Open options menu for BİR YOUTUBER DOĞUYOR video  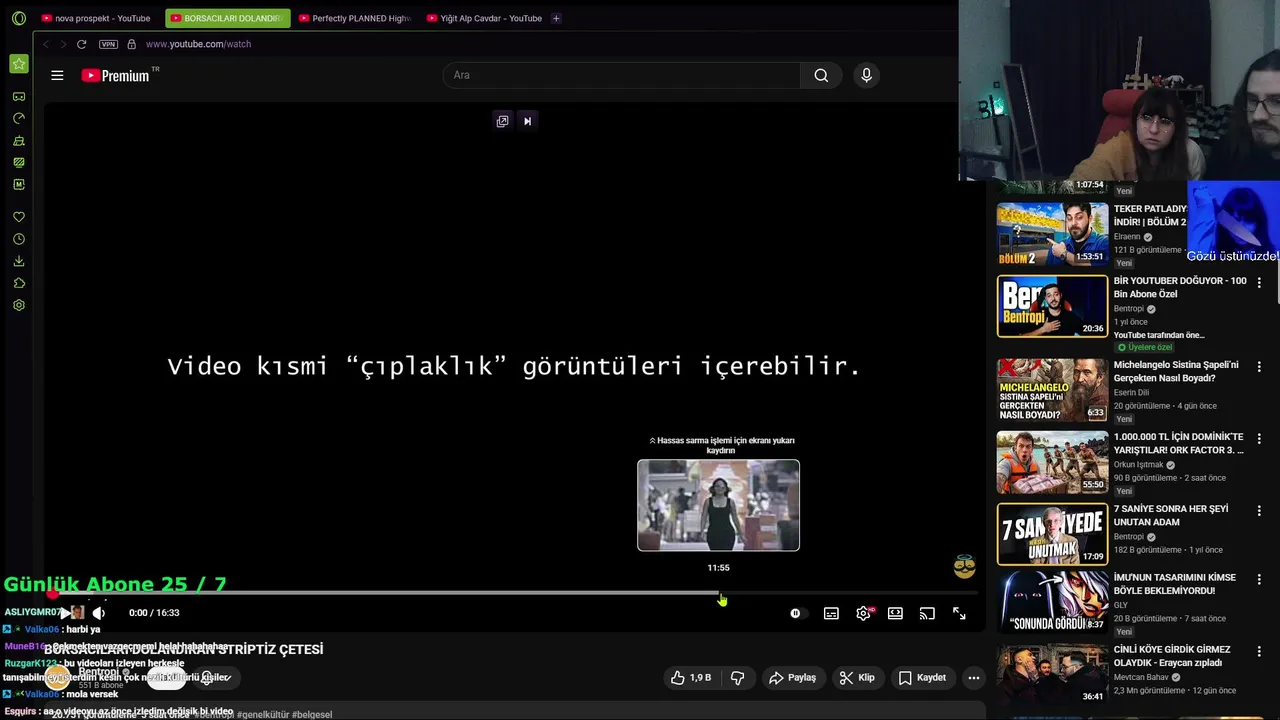[x=1259, y=283]
